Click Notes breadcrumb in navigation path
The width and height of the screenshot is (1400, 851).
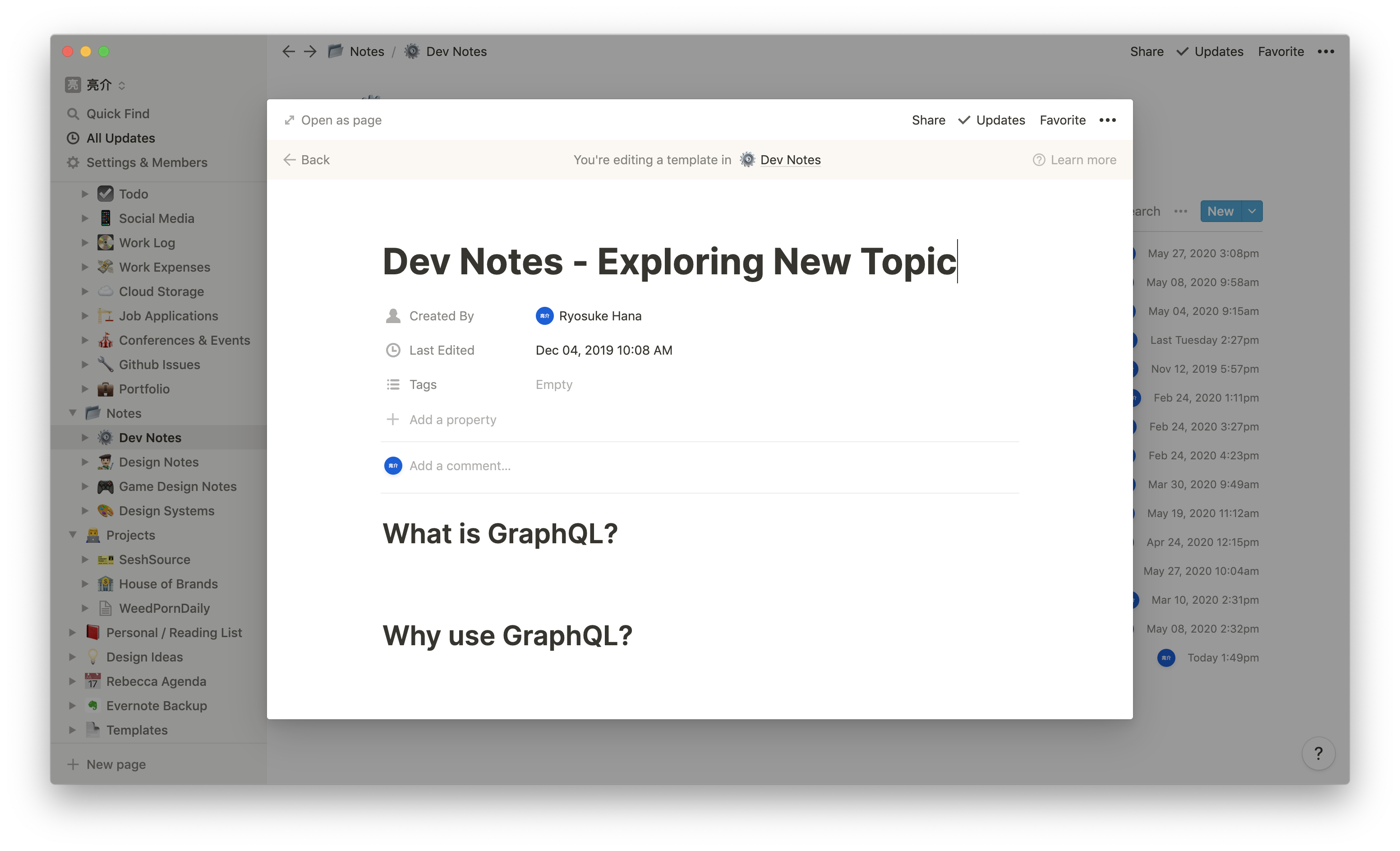[x=365, y=51]
